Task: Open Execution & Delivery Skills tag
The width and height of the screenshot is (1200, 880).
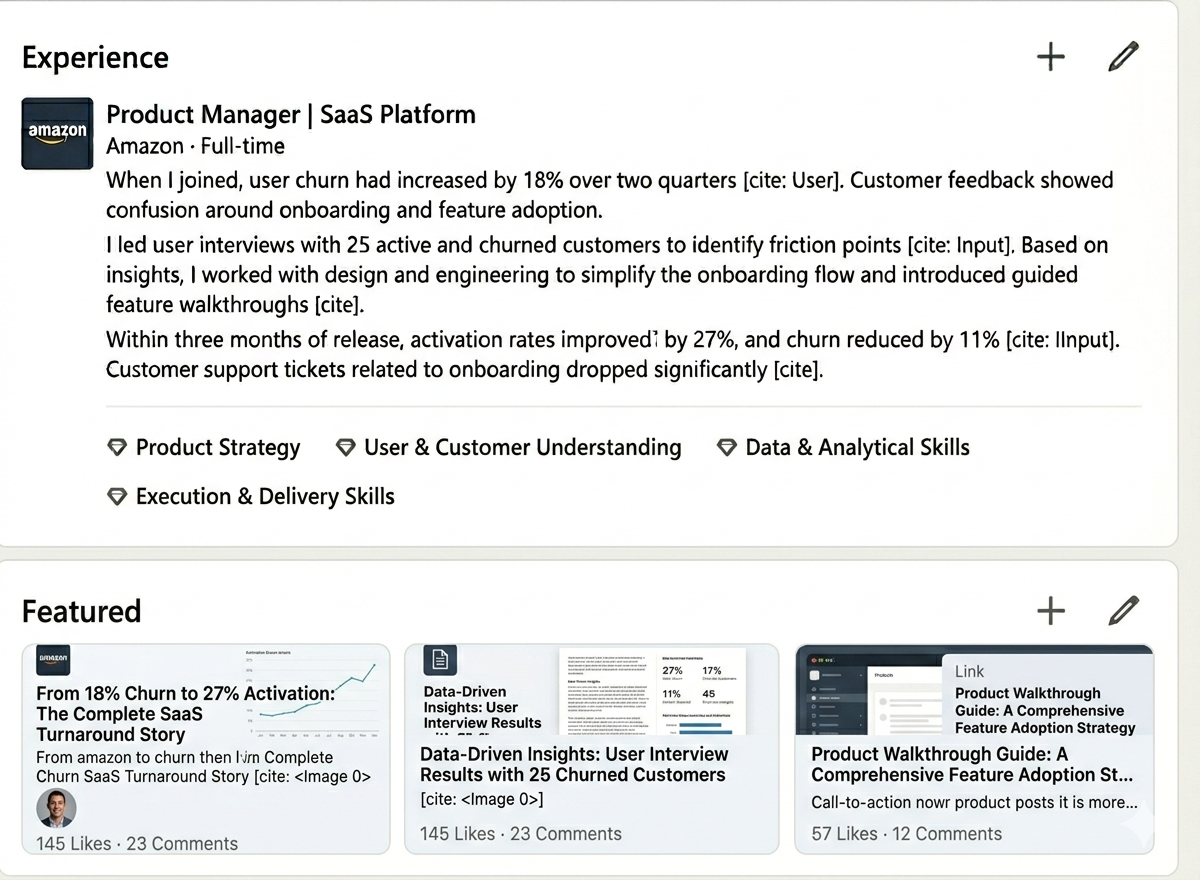Action: click(265, 497)
